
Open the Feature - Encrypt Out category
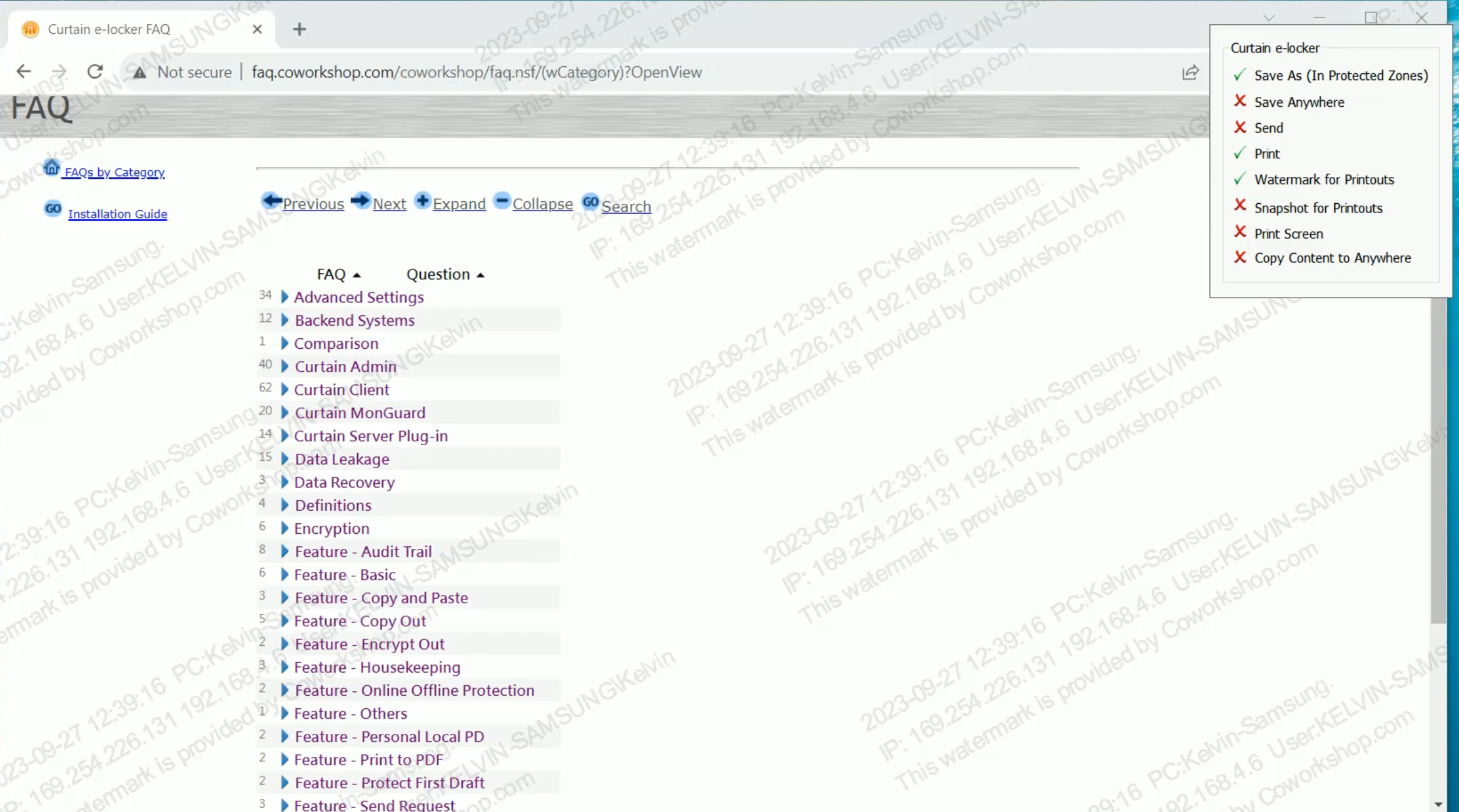(370, 644)
